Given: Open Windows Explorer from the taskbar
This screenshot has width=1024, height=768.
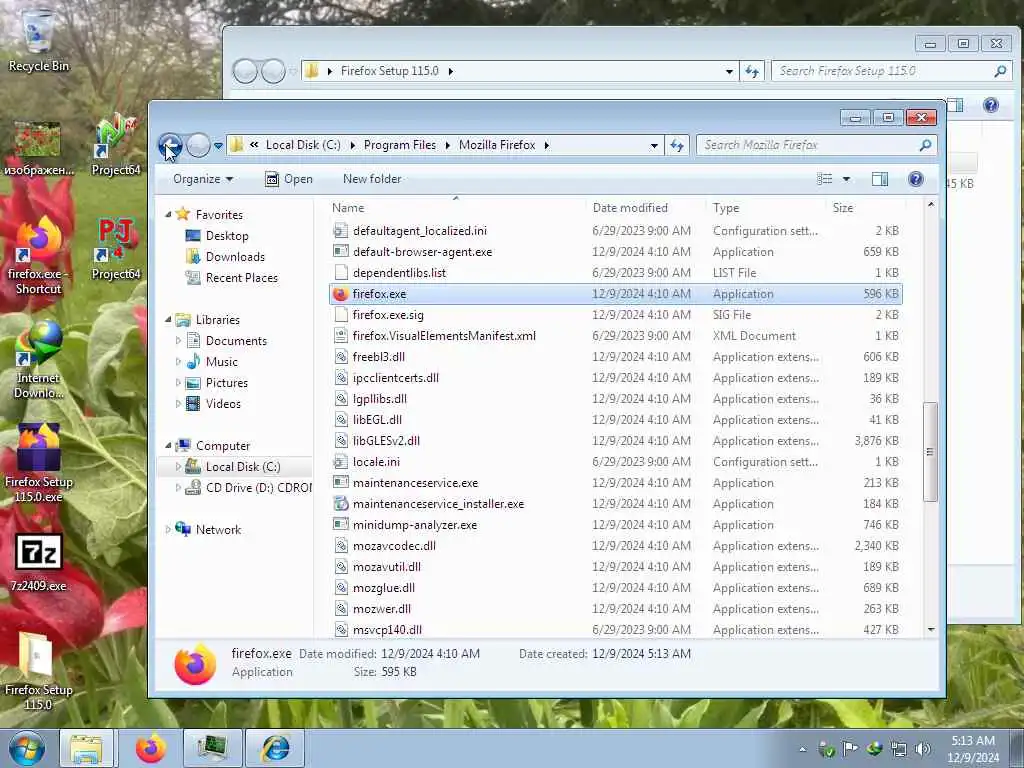Looking at the screenshot, I should click(x=86, y=748).
